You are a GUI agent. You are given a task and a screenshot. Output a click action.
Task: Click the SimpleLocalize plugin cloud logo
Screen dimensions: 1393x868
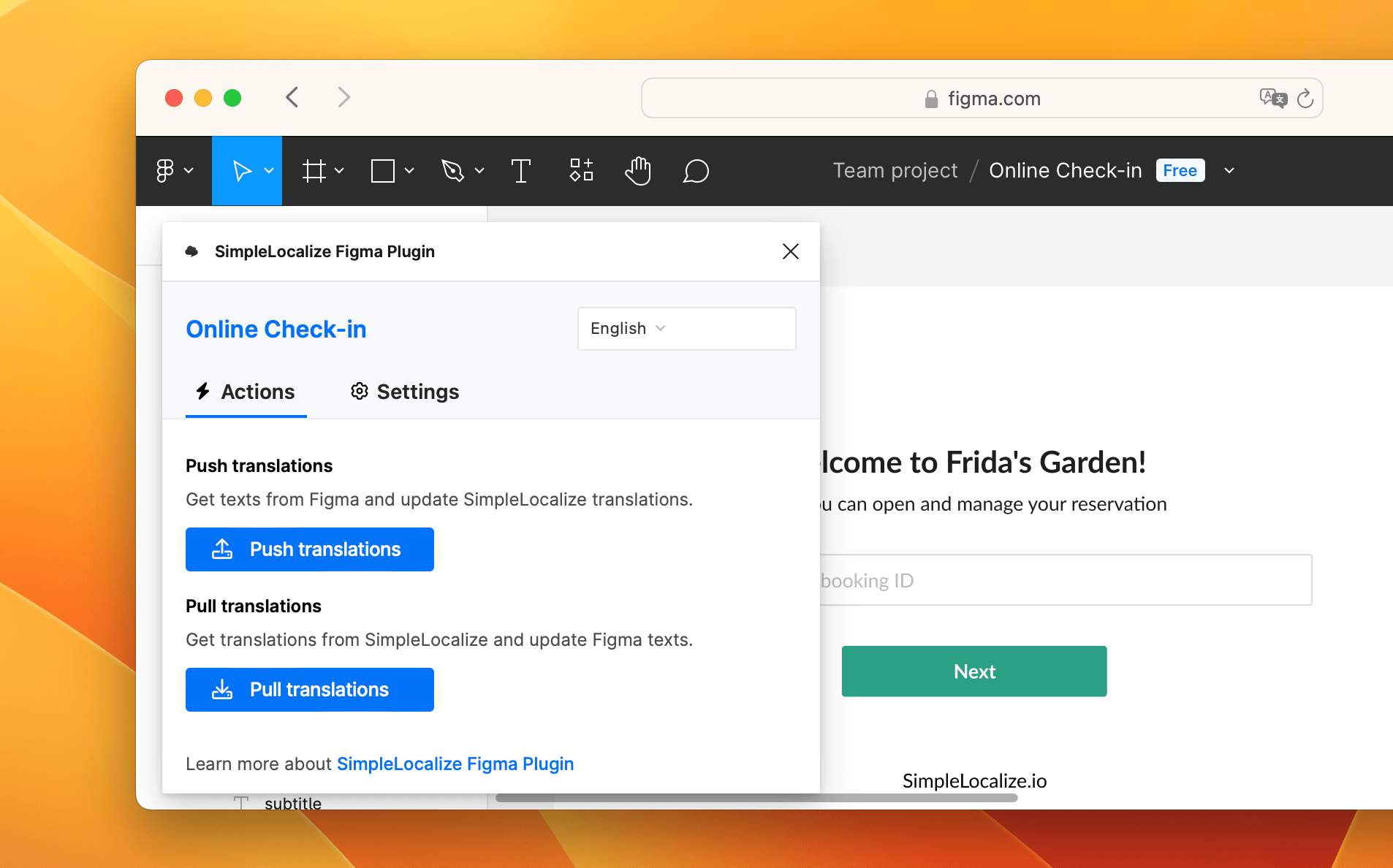coord(191,251)
